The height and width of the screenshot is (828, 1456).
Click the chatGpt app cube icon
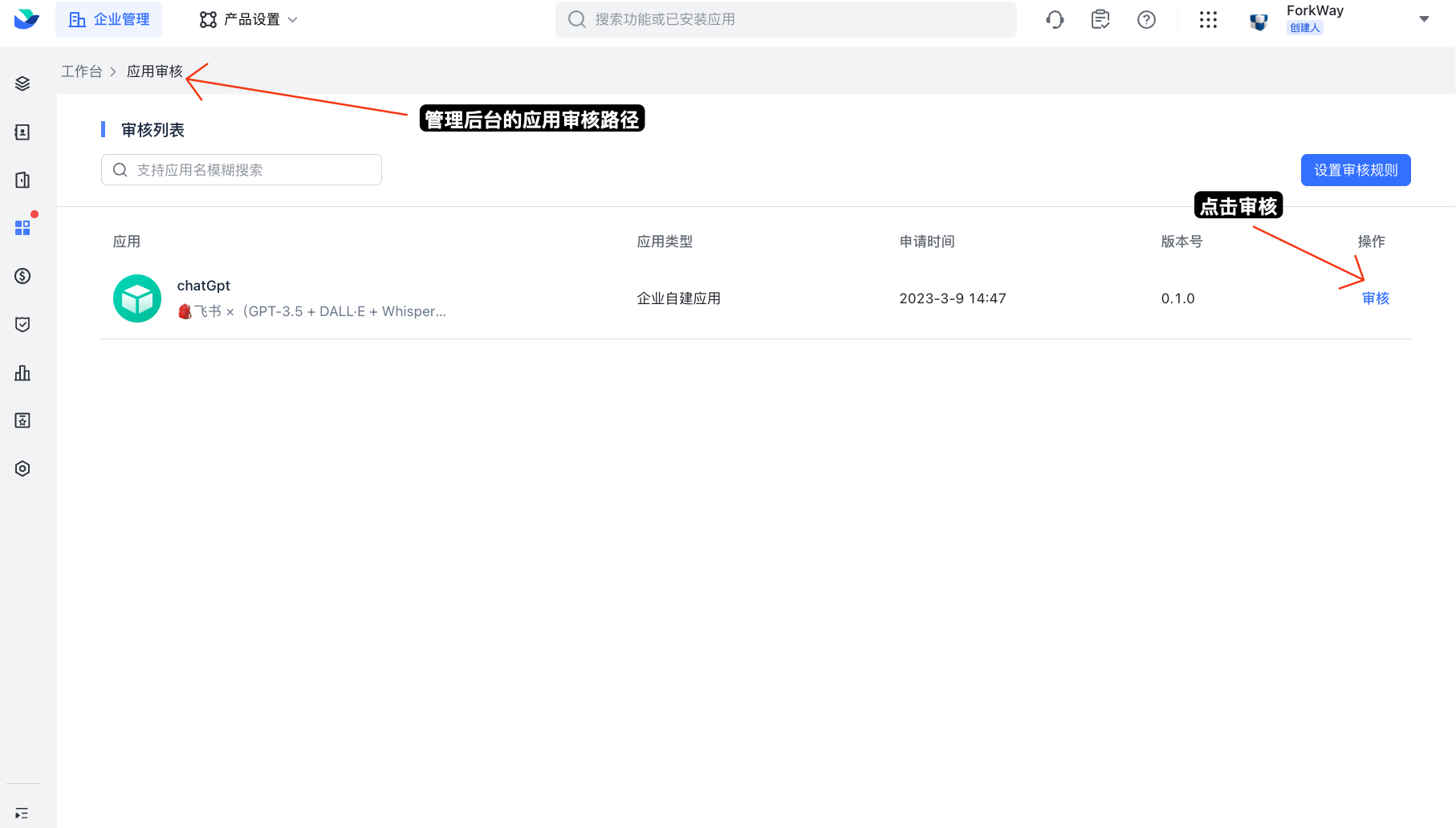point(137,298)
